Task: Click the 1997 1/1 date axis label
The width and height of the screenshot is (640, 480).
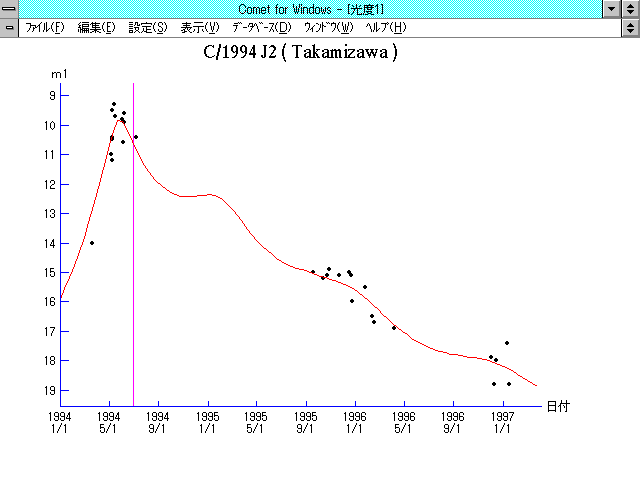Action: (502, 421)
